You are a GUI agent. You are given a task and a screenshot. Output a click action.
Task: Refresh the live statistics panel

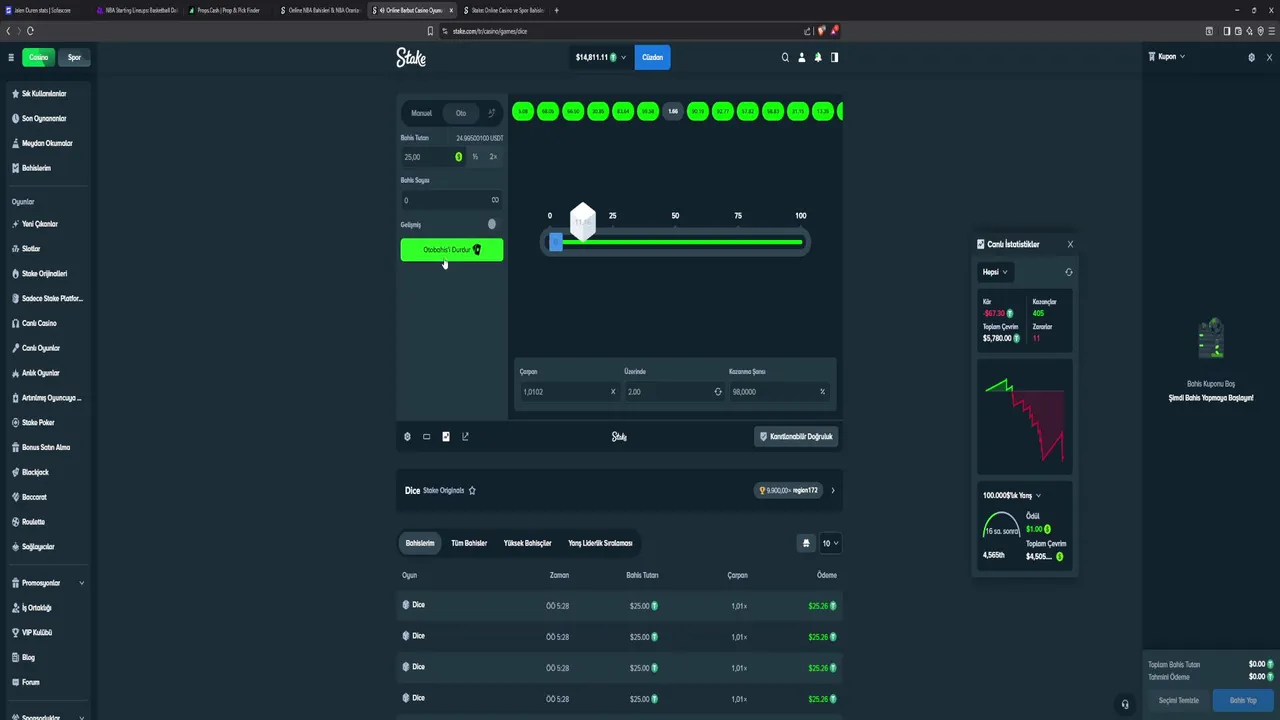[x=1069, y=272]
